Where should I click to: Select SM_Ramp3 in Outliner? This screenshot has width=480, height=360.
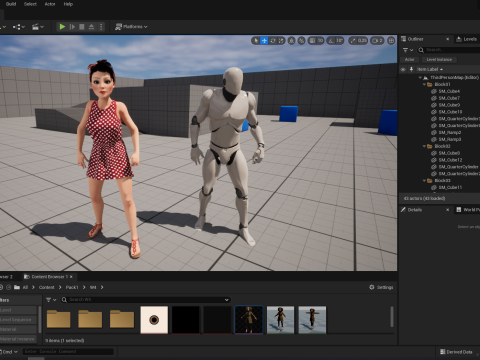(x=449, y=139)
